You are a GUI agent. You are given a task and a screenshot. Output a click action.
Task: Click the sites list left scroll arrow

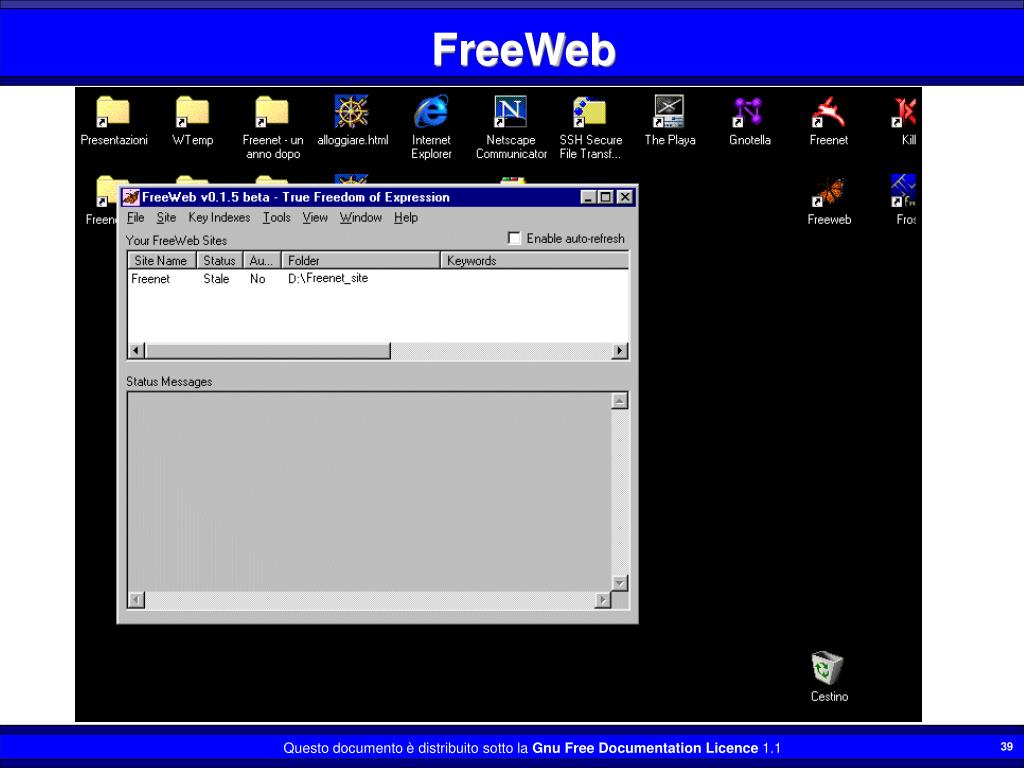coord(136,351)
